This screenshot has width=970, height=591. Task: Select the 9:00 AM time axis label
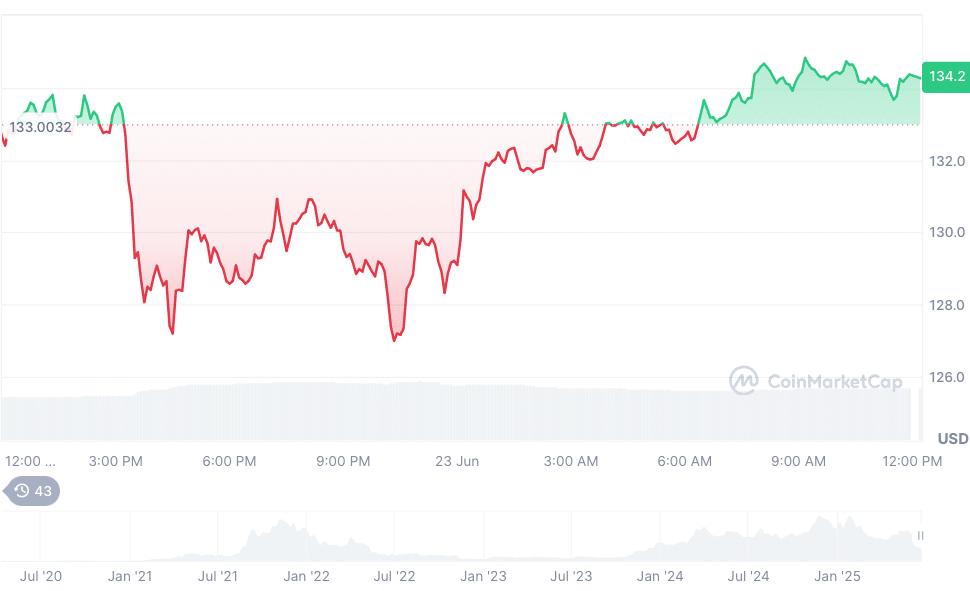click(799, 461)
